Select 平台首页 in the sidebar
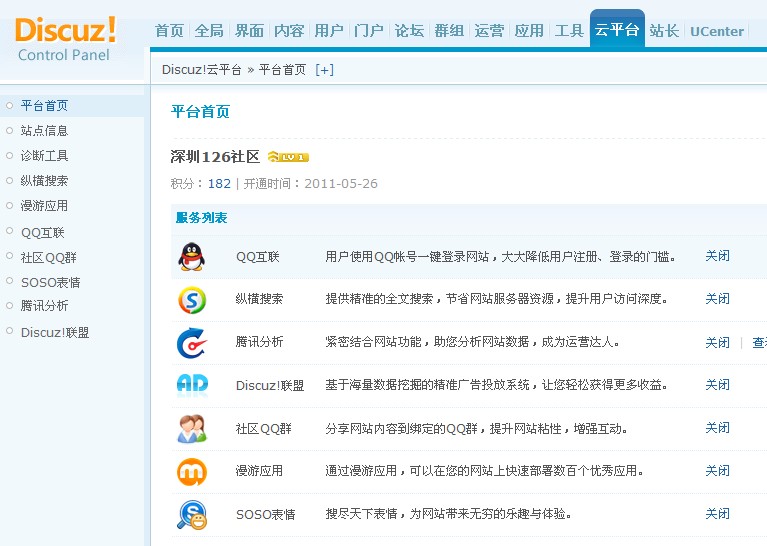Image resolution: width=767 pixels, height=546 pixels. pos(44,106)
